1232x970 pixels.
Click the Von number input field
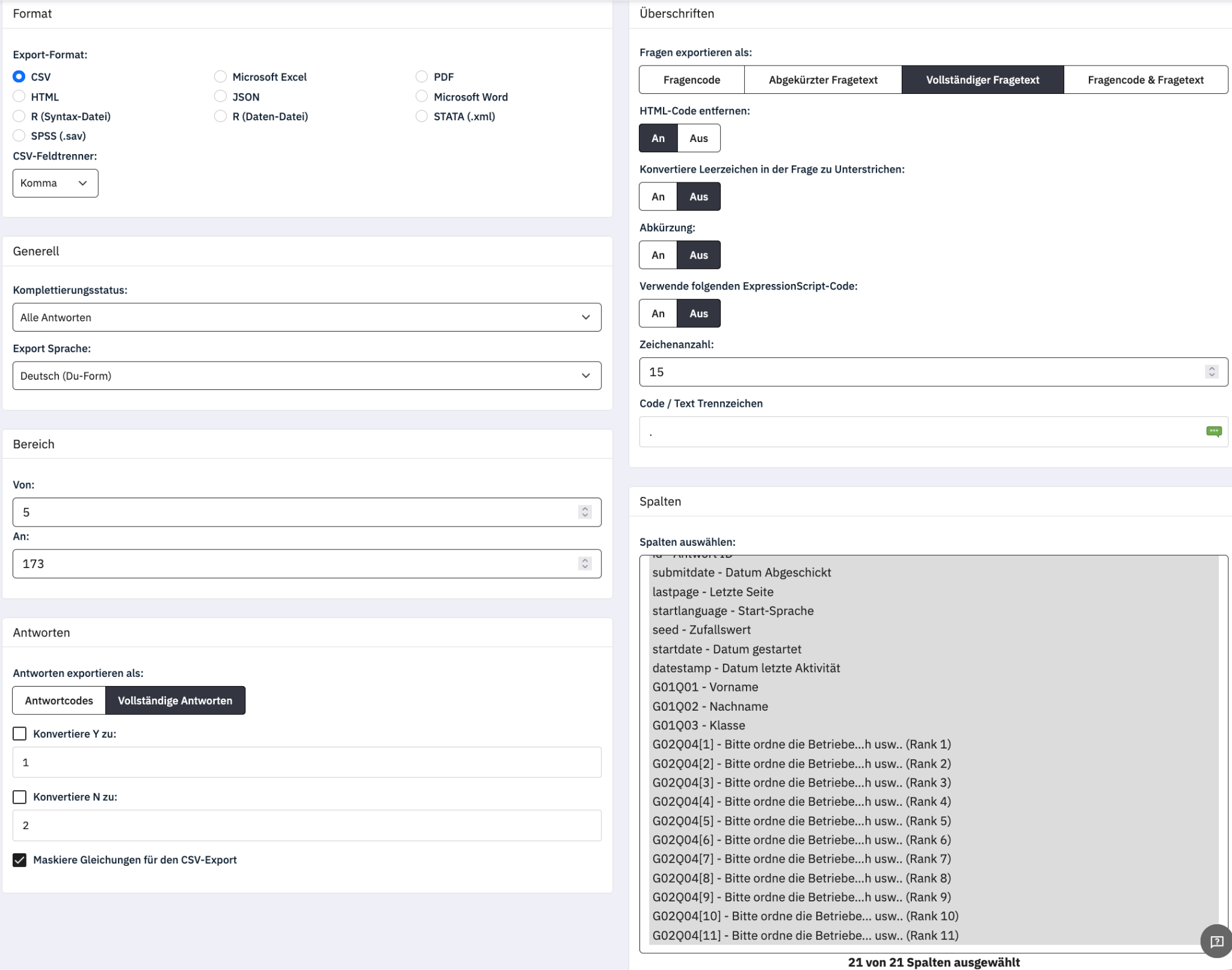pyautogui.click(x=307, y=512)
